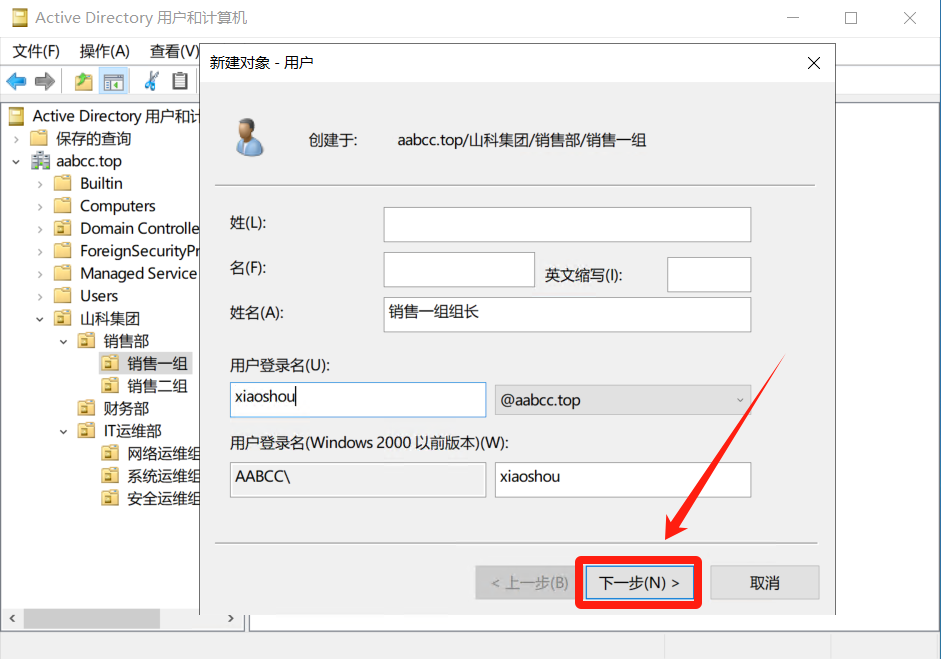The width and height of the screenshot is (941, 659).
Task: Click the clipboard Copy toolbar icon
Action: pyautogui.click(x=180, y=81)
